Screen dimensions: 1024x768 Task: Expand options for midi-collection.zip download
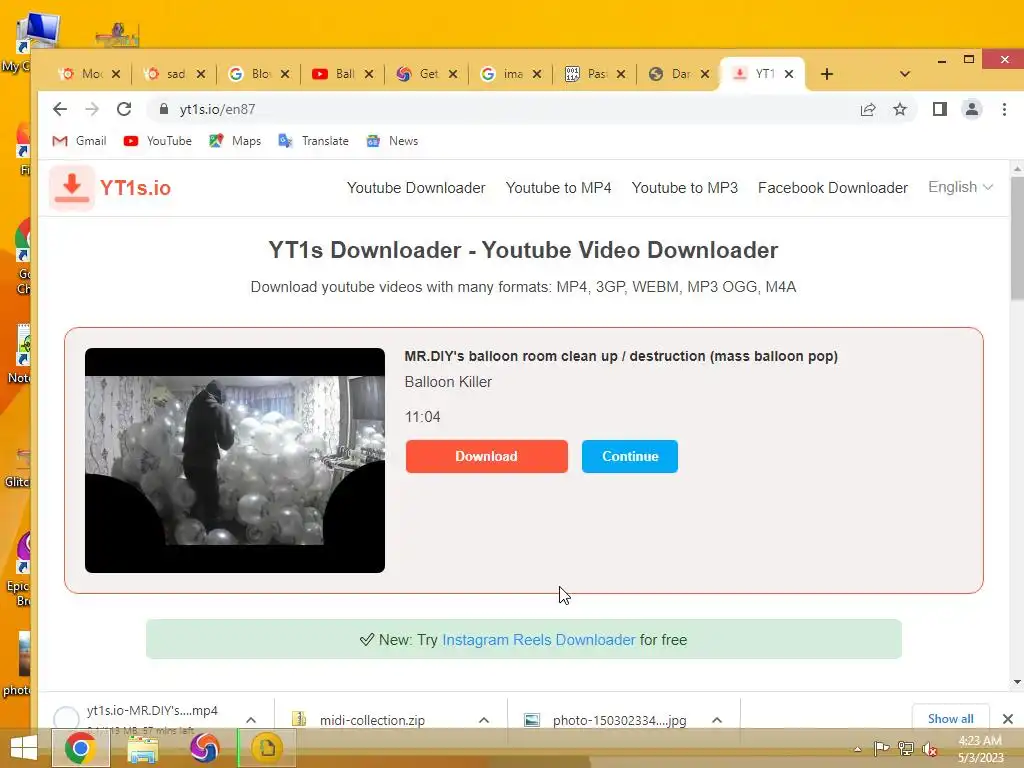(484, 720)
